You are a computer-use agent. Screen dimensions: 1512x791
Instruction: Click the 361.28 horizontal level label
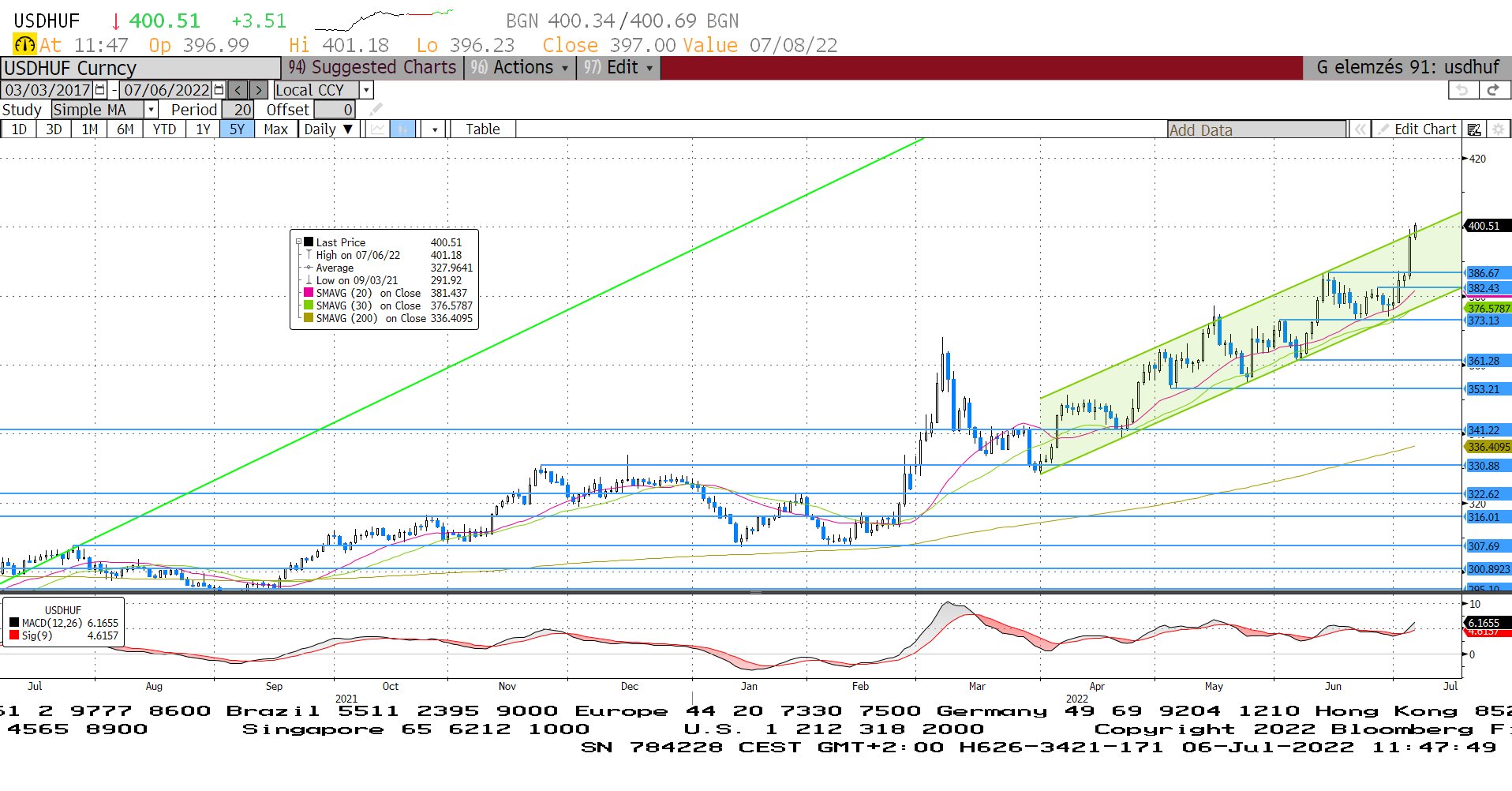(1487, 361)
